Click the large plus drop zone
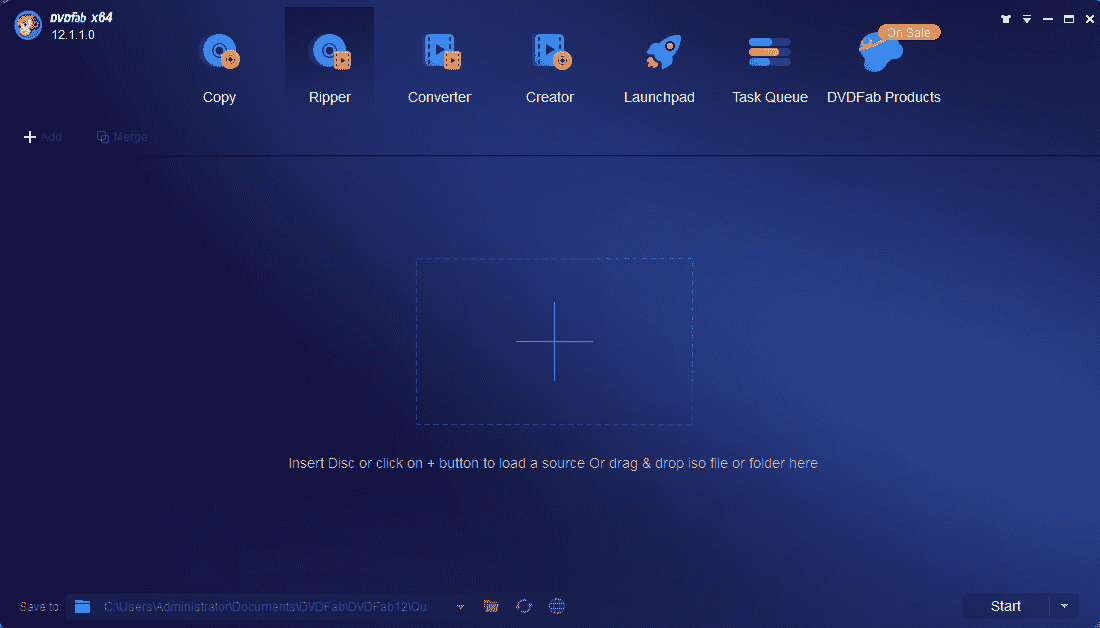Screen dimensions: 1100x628 [554, 341]
